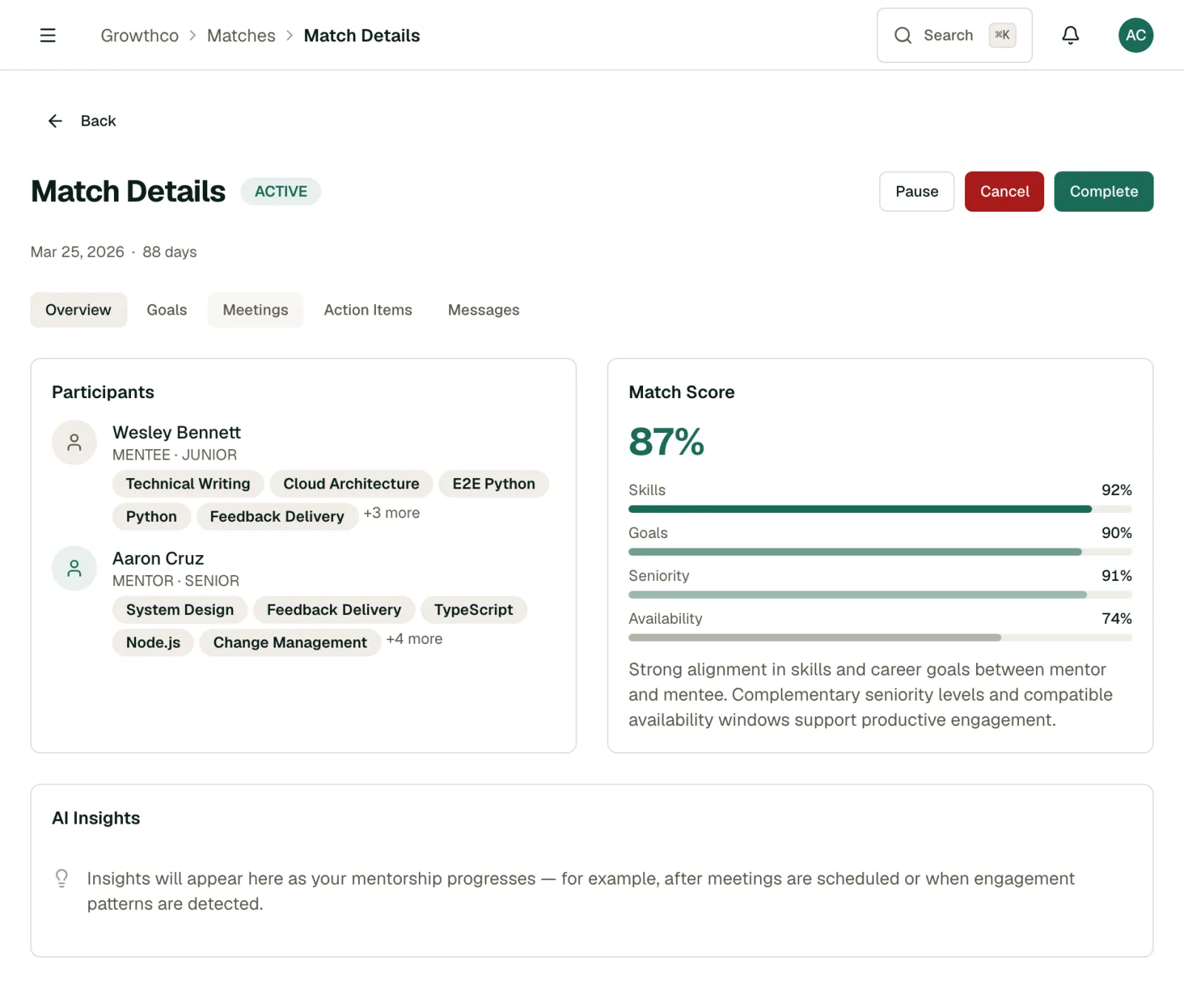The height and width of the screenshot is (1008, 1184).
Task: Click the AI Insights heading
Action: coord(95,818)
